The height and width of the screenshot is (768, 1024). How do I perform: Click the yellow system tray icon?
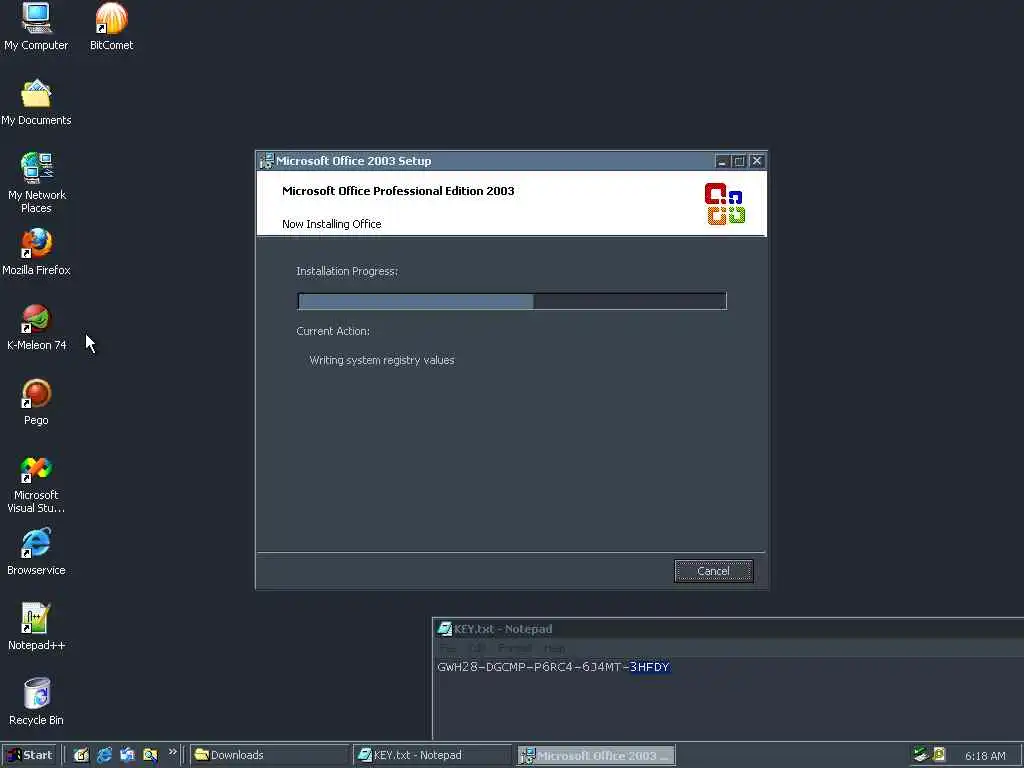point(938,754)
